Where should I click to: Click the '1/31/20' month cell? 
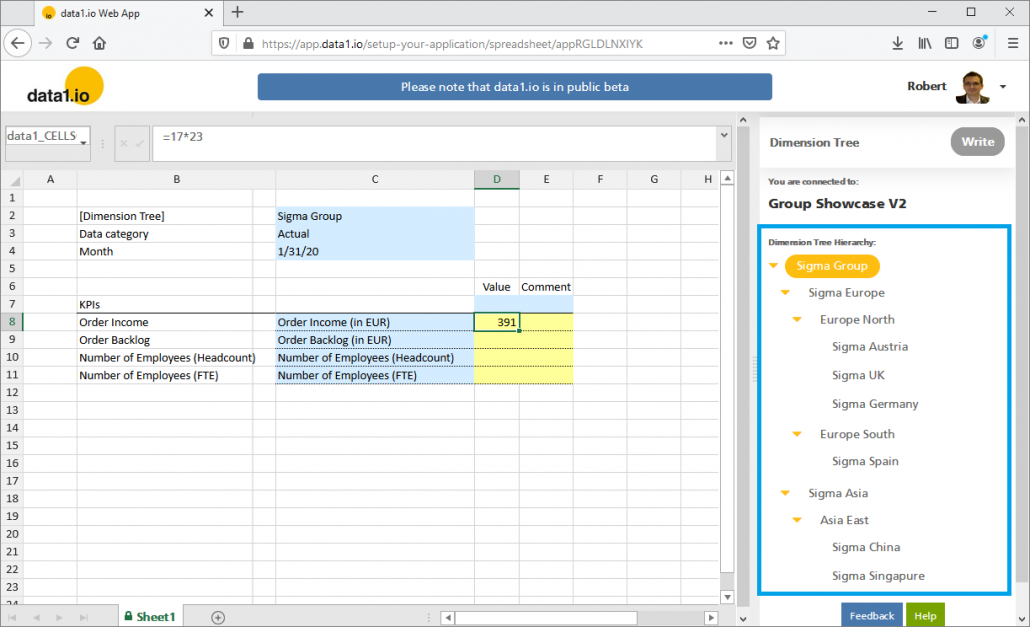(374, 251)
